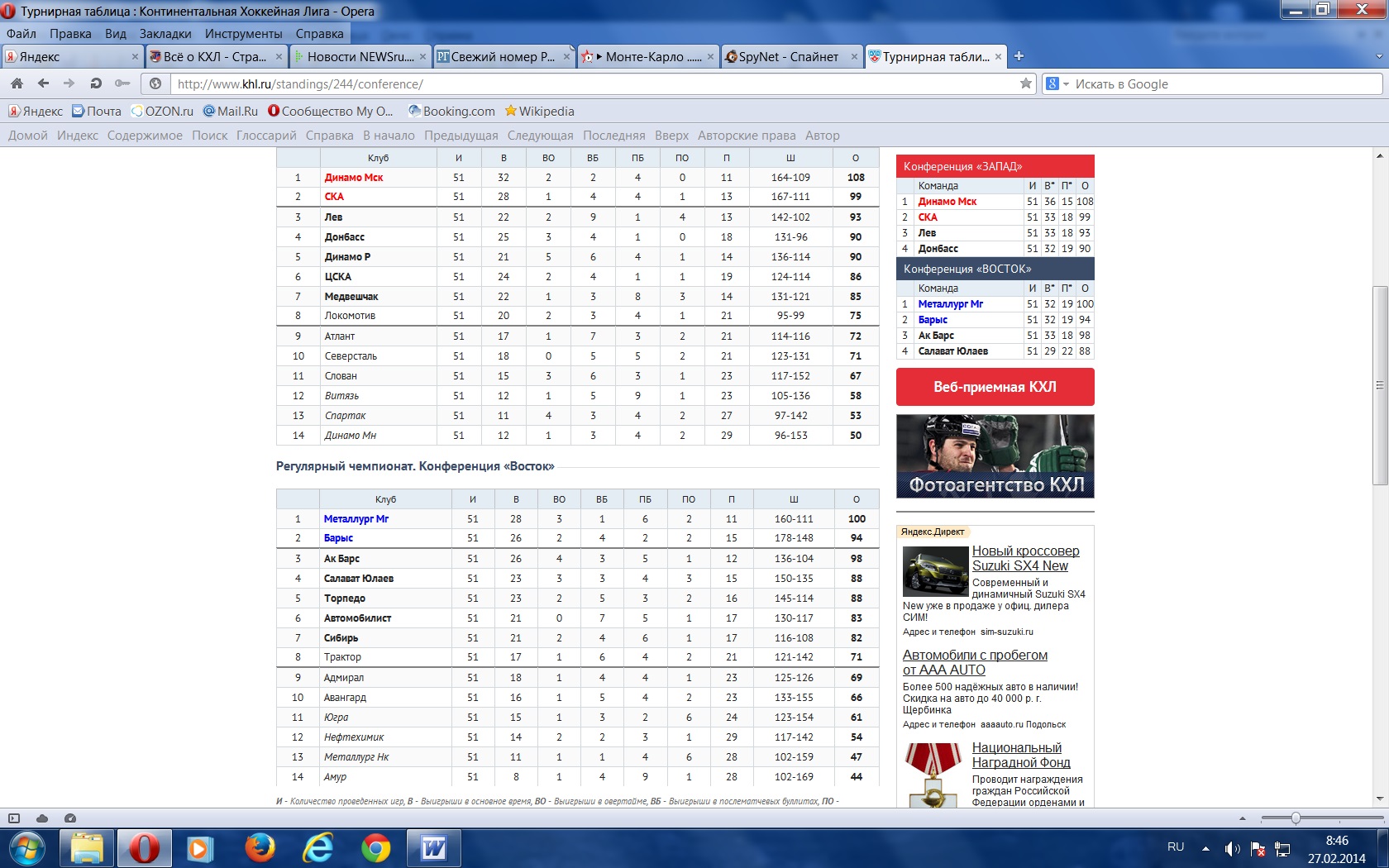Open the Вид menu
Image resolution: width=1389 pixels, height=868 pixels.
click(115, 34)
